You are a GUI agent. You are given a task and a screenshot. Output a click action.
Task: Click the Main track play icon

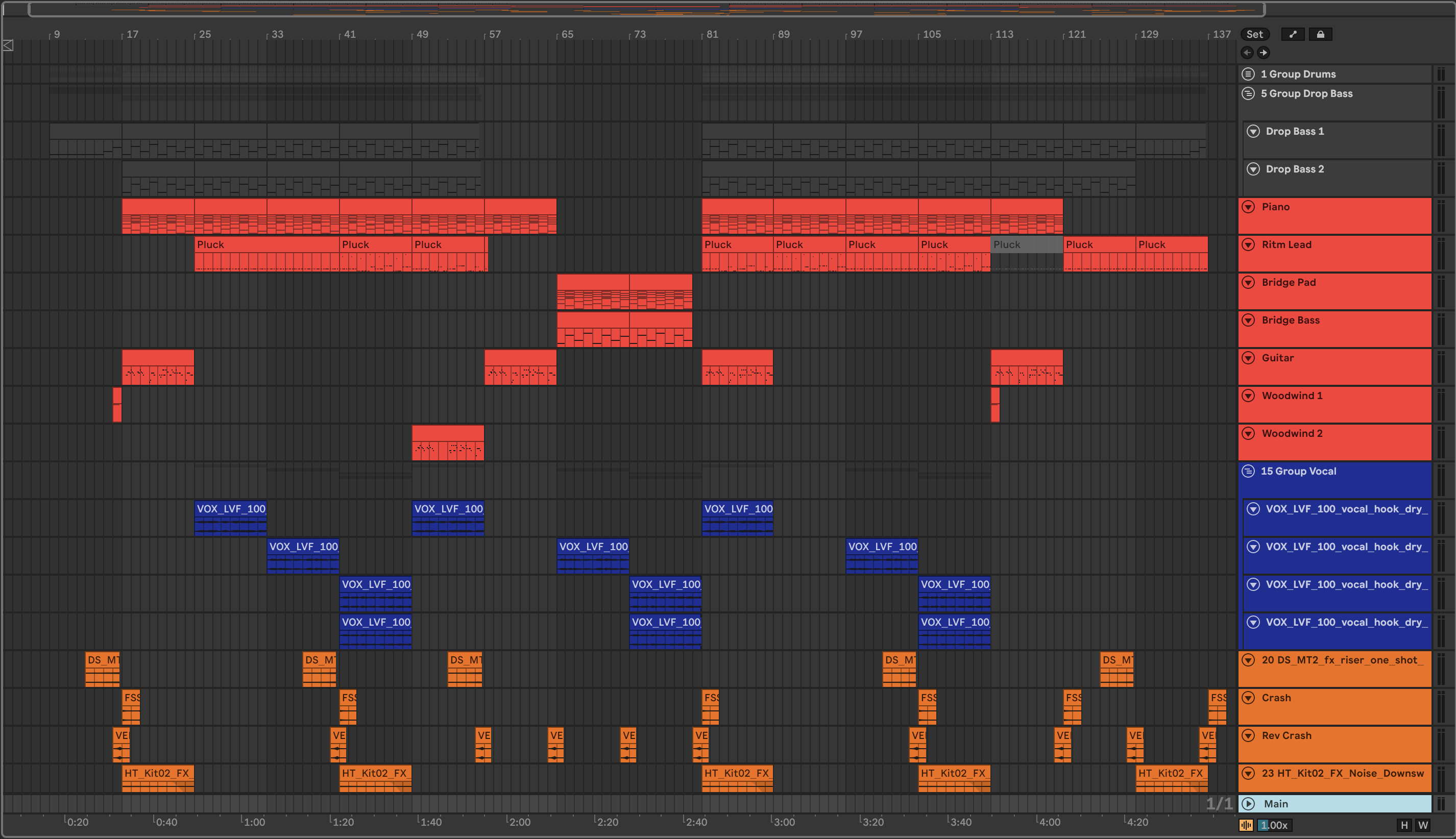pyautogui.click(x=1249, y=803)
